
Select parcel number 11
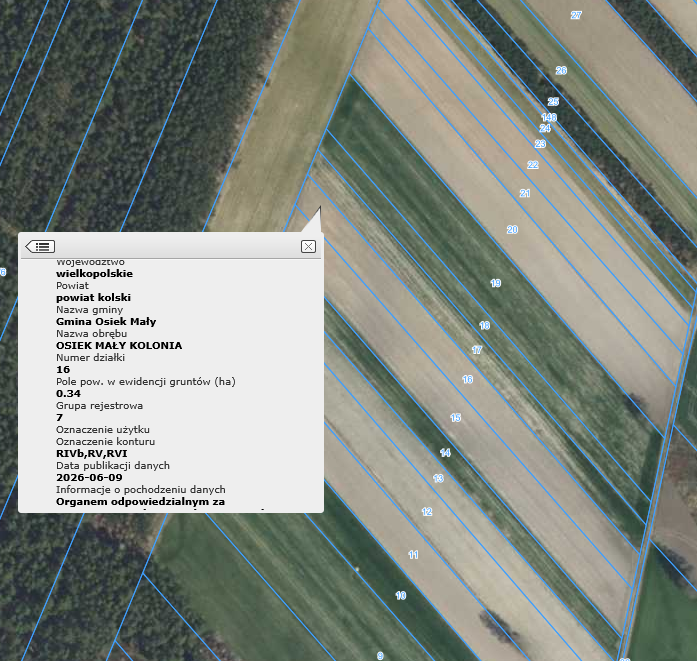413,555
